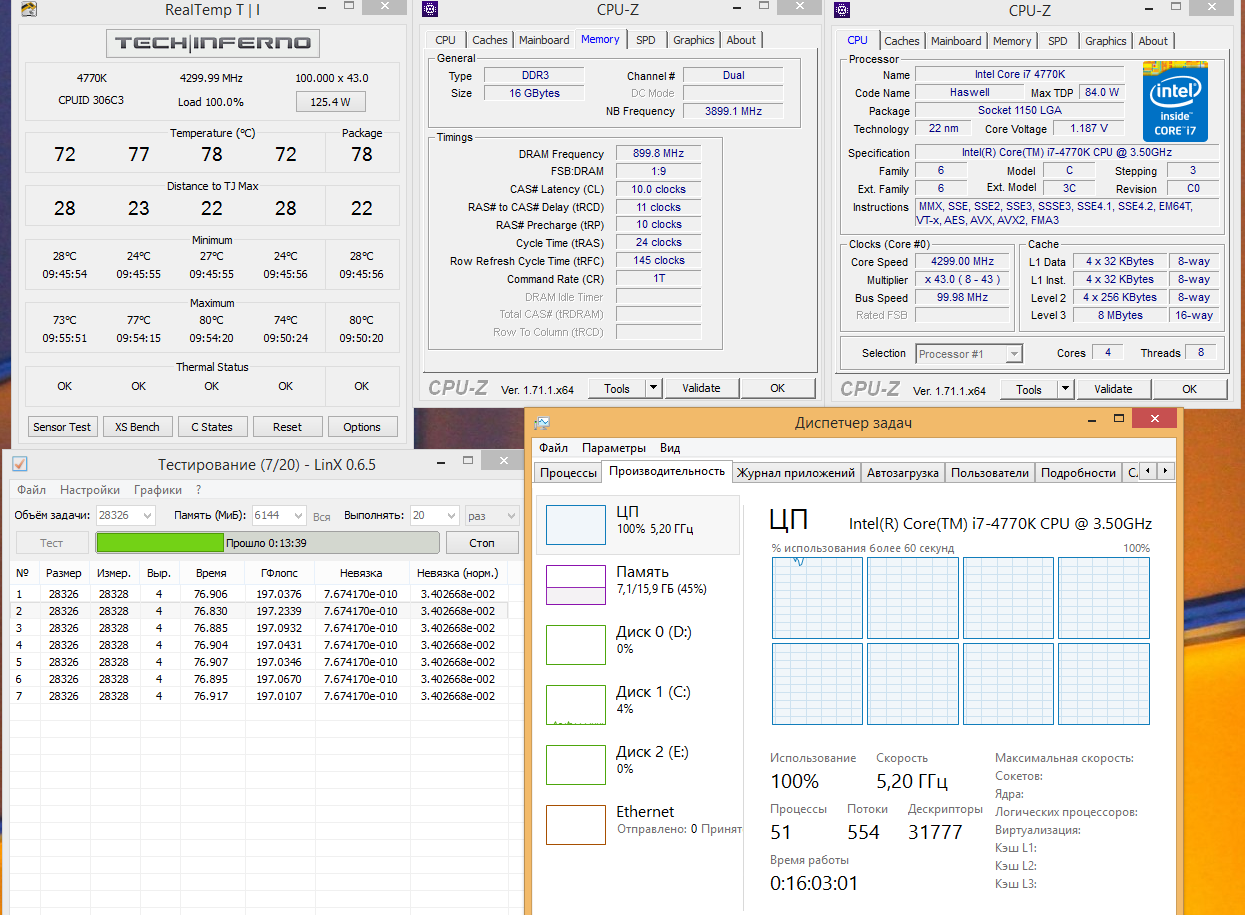Click OK in right CPU-Z window
1245x915 pixels.
coord(1189,389)
